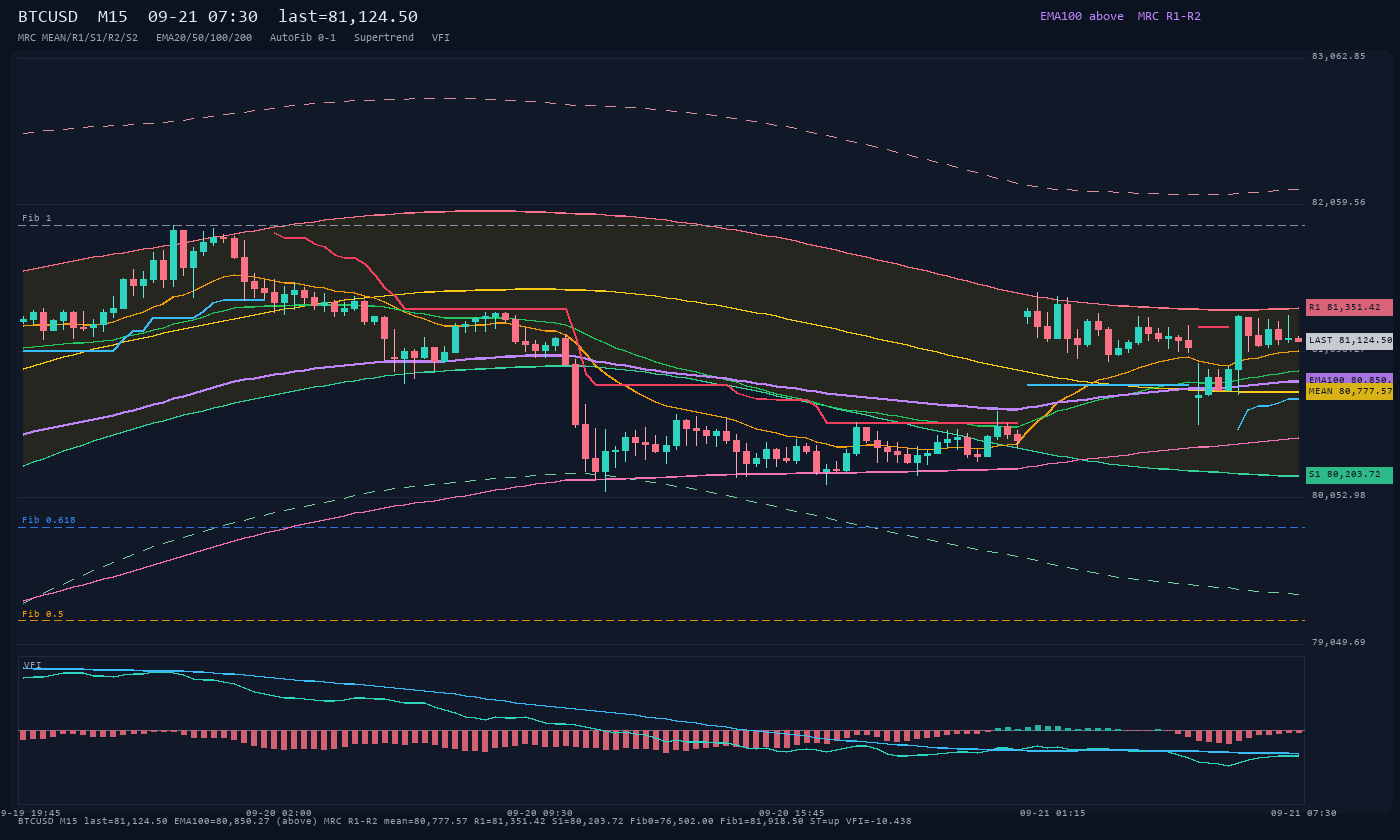Screen dimensions: 1400x840
Task: Click the 09-20 15:45 time axis label
Action: click(792, 813)
